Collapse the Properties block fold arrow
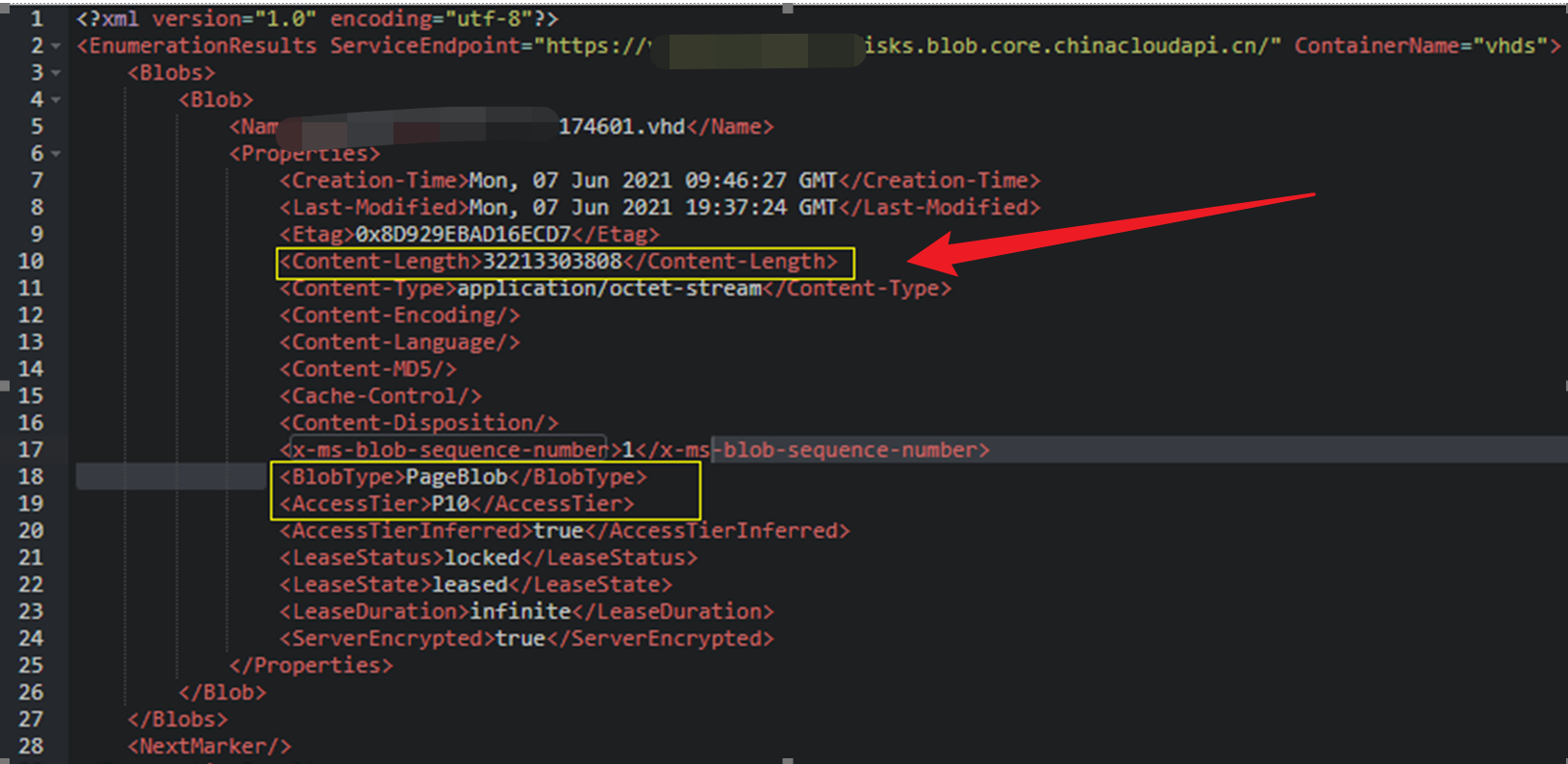Image resolution: width=1568 pixels, height=764 pixels. point(56,154)
